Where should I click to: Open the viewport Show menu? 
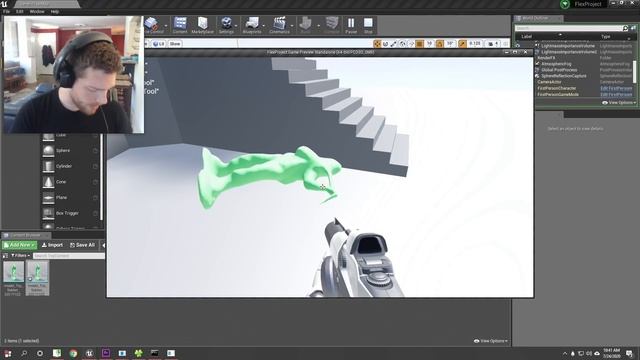click(175, 44)
